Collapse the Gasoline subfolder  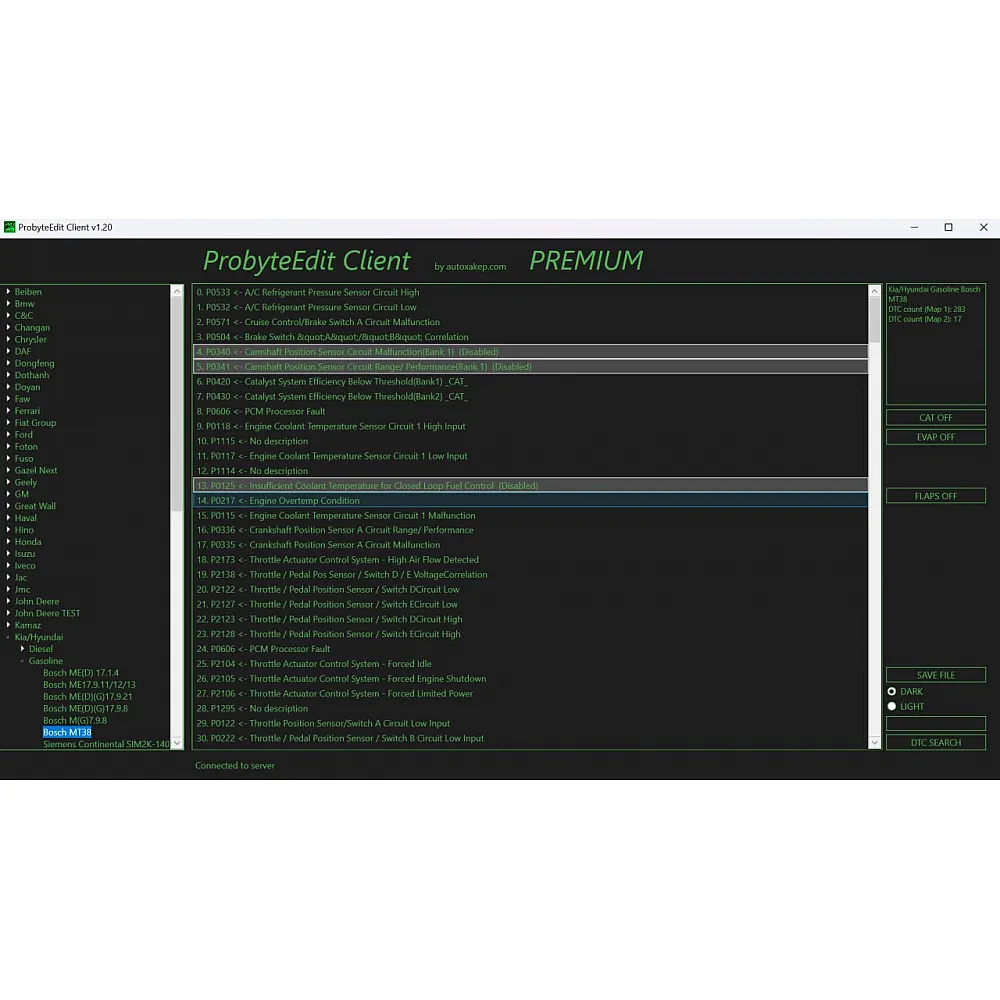pos(23,661)
